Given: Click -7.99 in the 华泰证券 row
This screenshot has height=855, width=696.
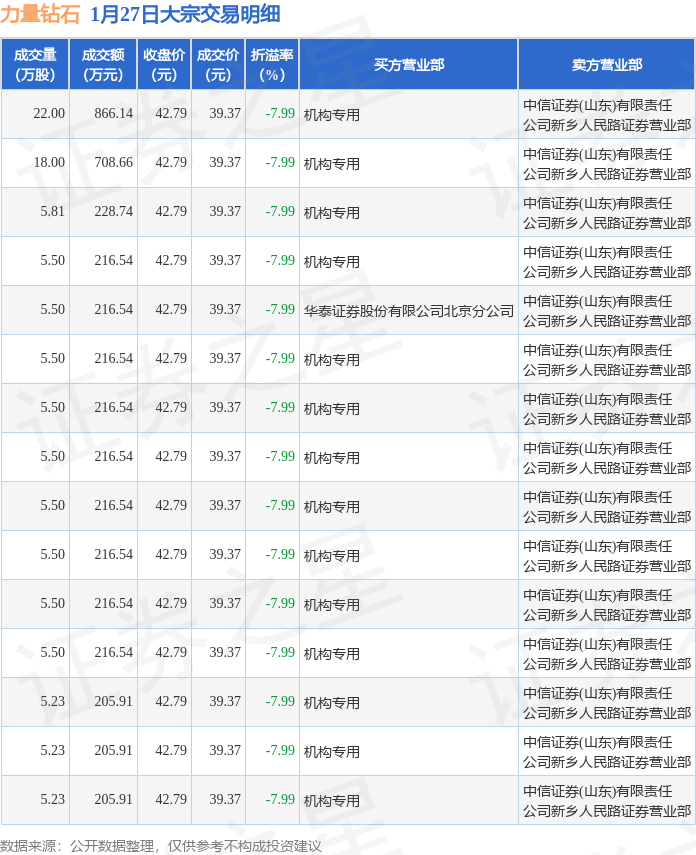Looking at the screenshot, I should pyautogui.click(x=280, y=309).
